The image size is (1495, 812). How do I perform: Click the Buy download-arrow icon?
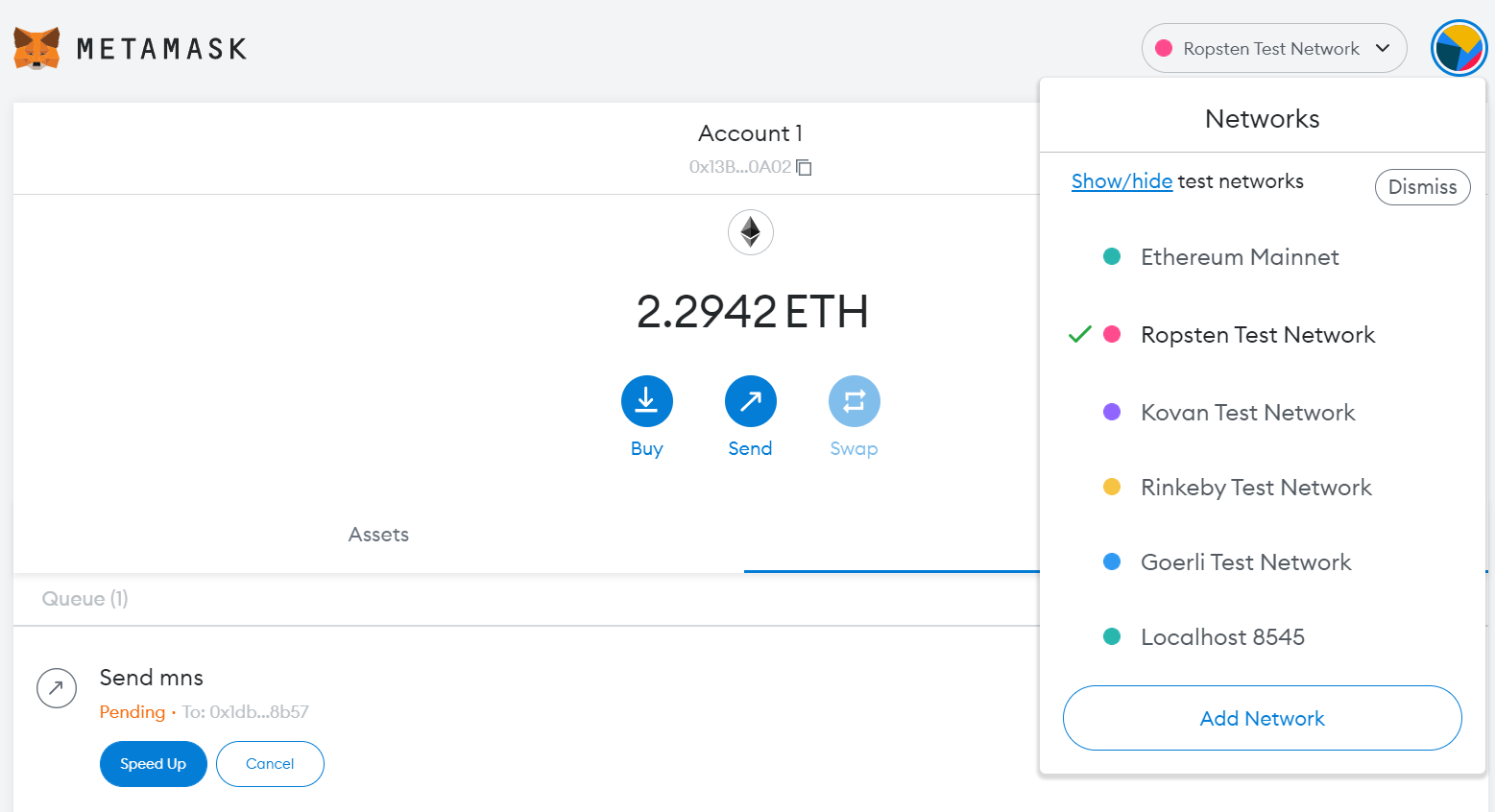click(x=647, y=401)
